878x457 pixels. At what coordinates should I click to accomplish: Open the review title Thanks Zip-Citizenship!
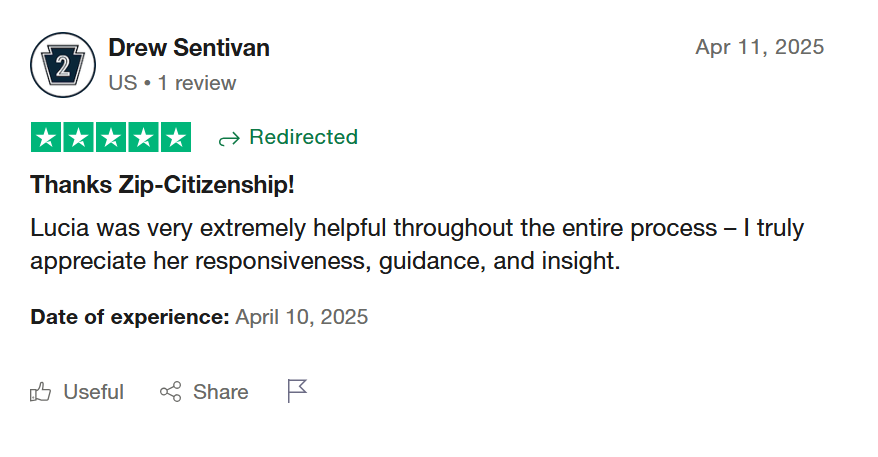pyautogui.click(x=162, y=185)
